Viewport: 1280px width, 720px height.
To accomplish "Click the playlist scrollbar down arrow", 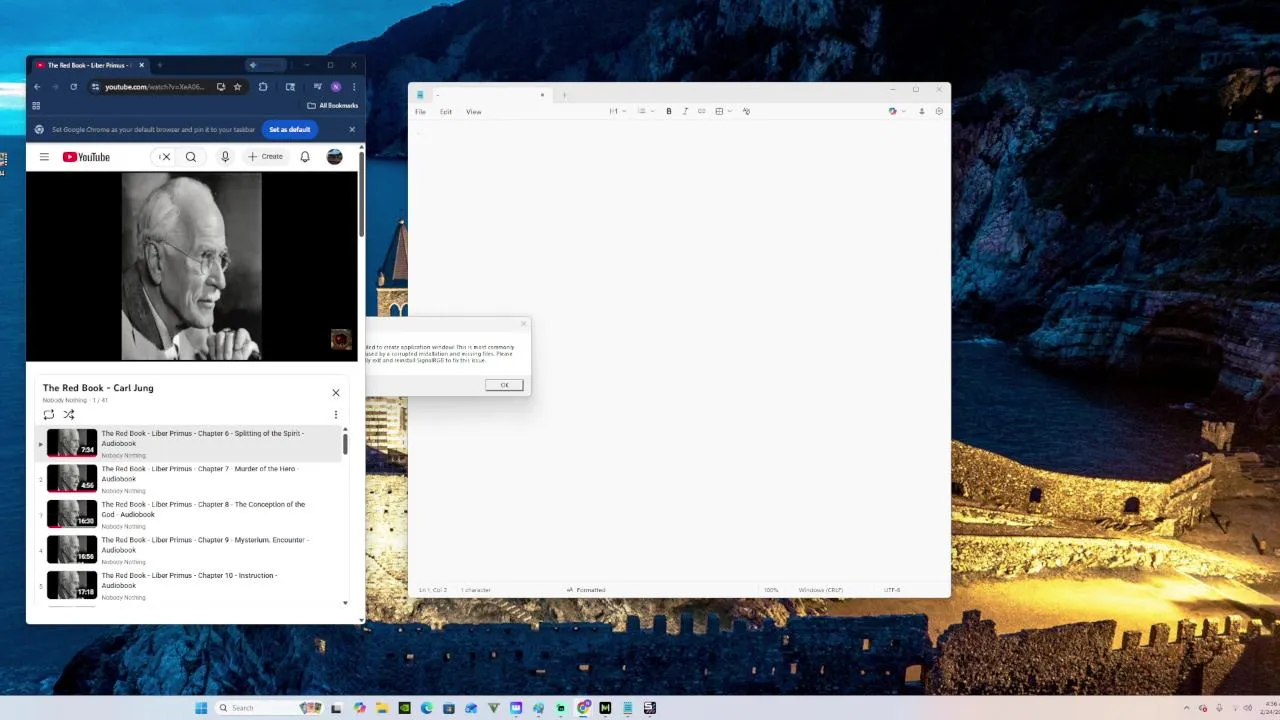I will 346,603.
